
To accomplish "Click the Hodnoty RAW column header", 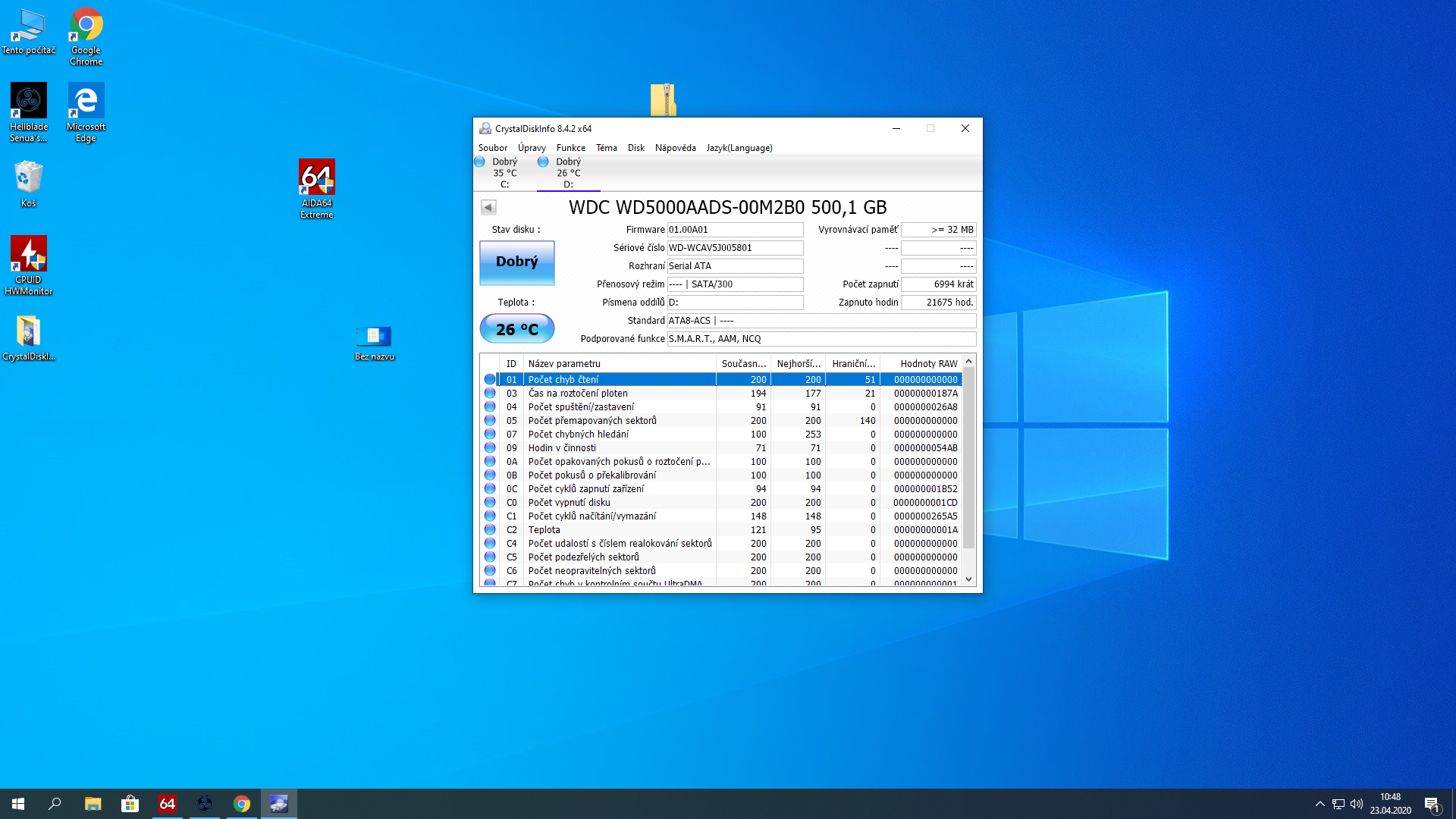I will pyautogui.click(x=927, y=363).
